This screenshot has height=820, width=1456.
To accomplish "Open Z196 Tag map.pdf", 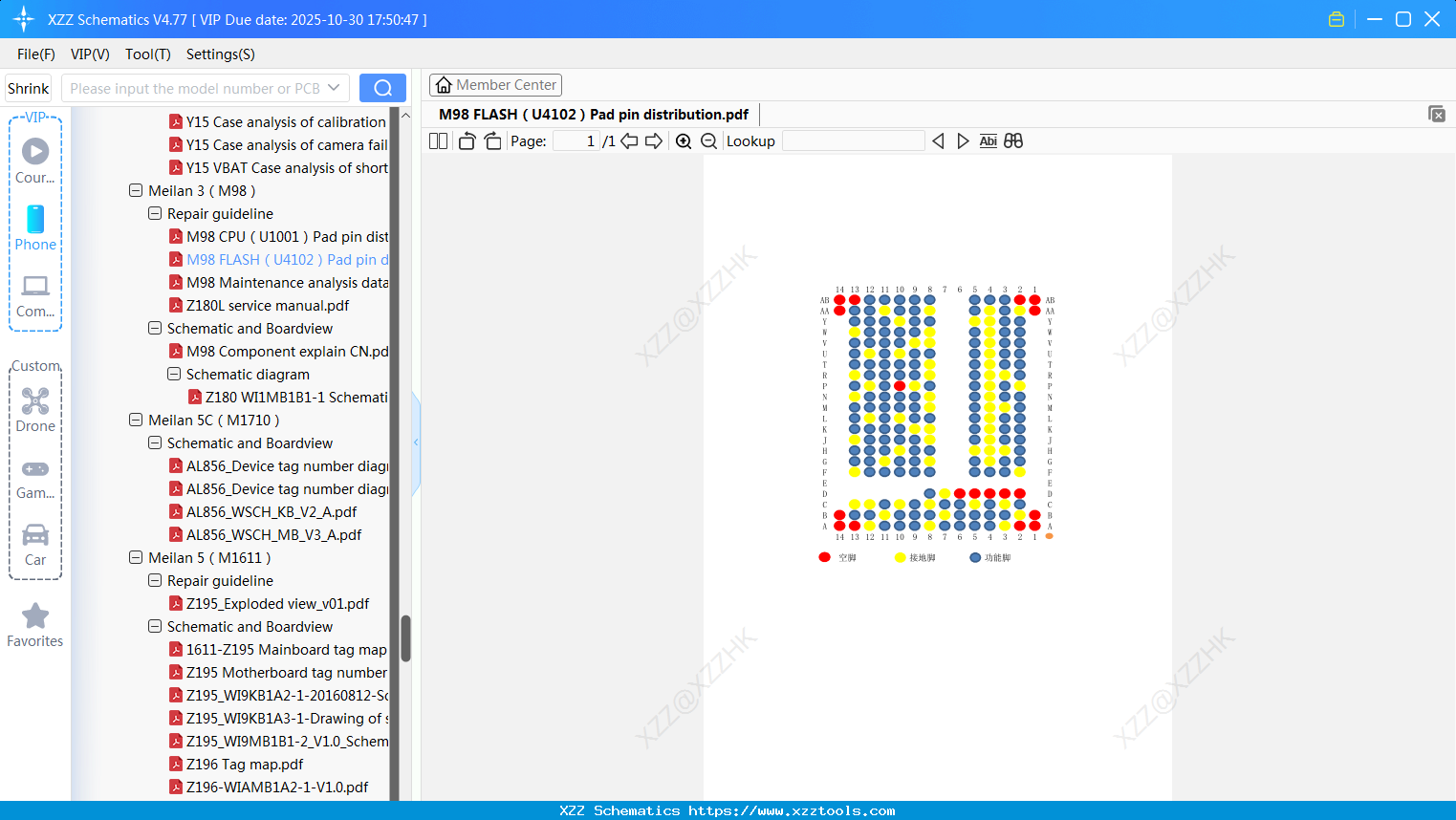I will pos(236,765).
